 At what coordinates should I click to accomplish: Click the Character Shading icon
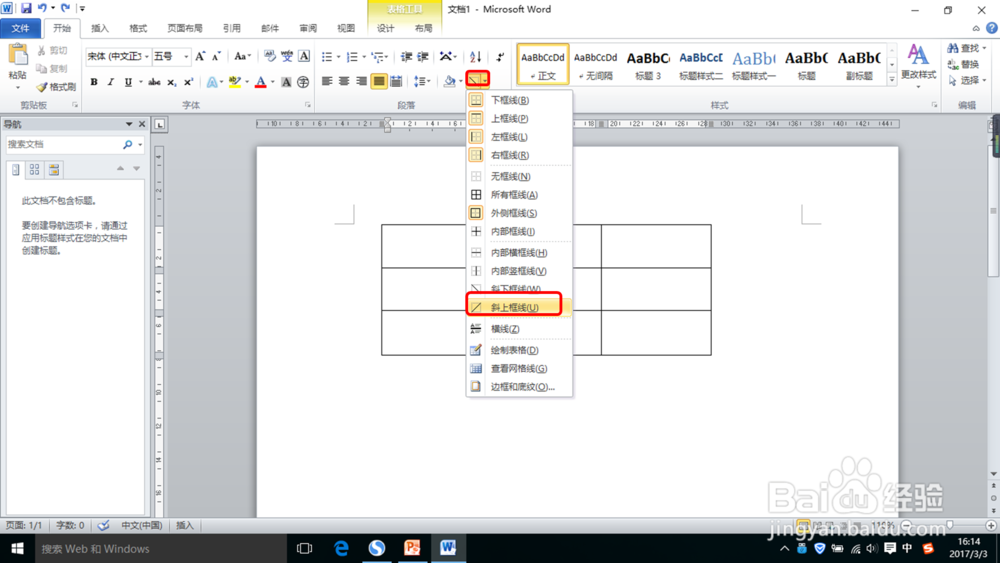286,82
